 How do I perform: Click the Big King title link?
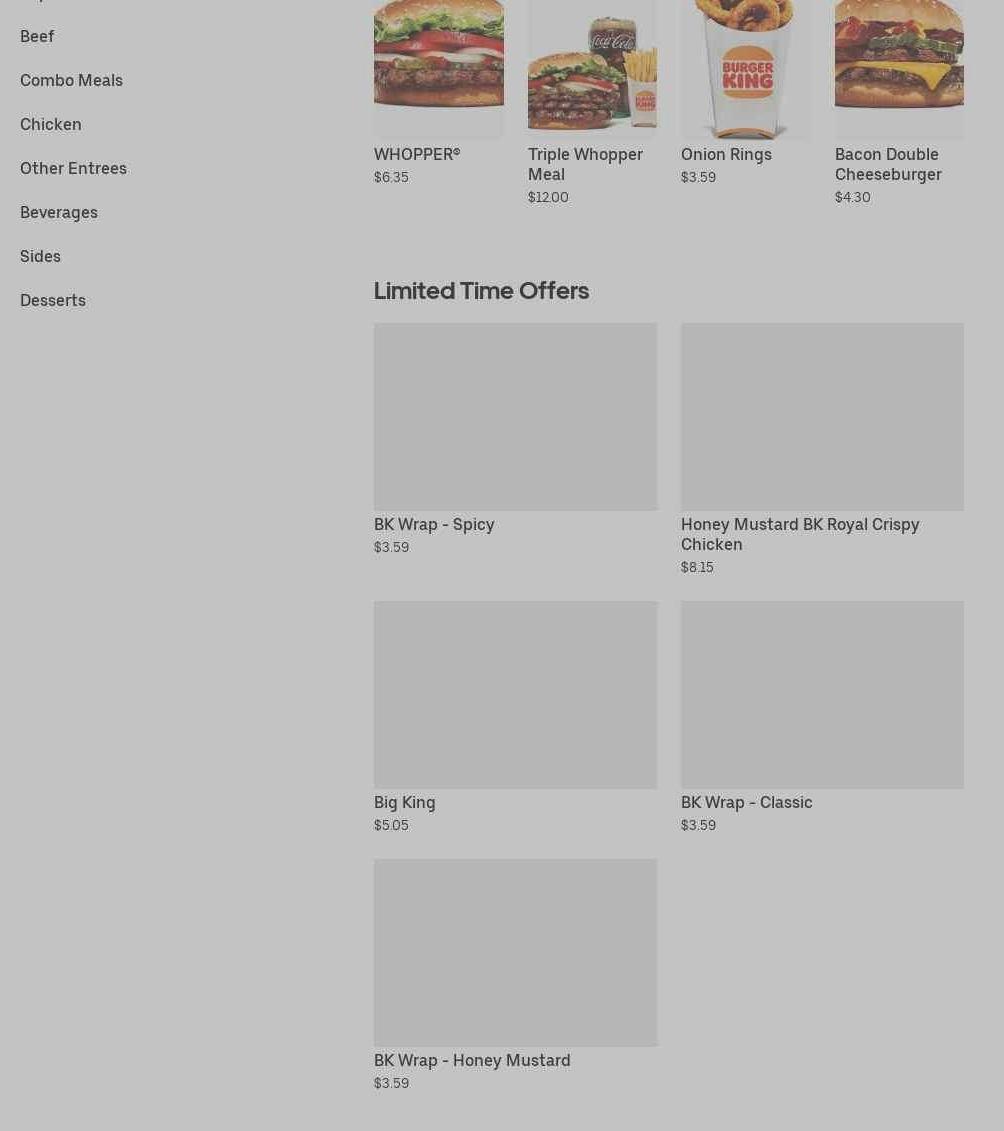tap(405, 803)
